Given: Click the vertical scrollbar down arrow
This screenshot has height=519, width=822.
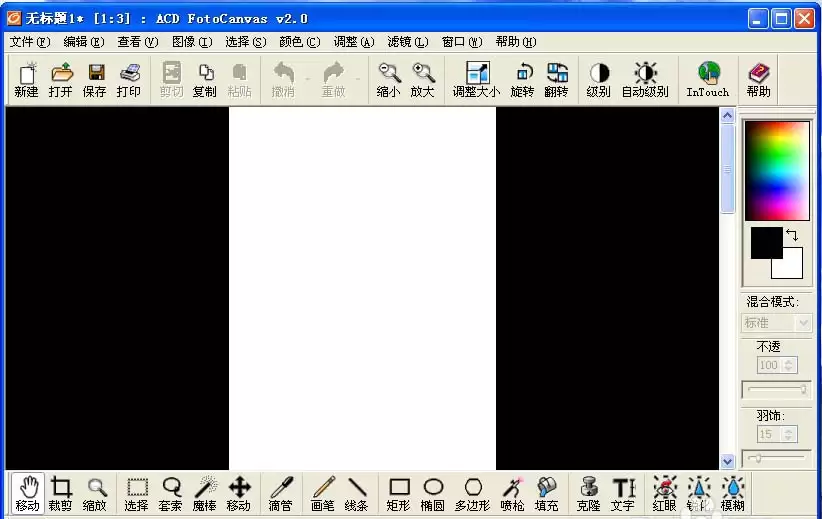Looking at the screenshot, I should 727,462.
